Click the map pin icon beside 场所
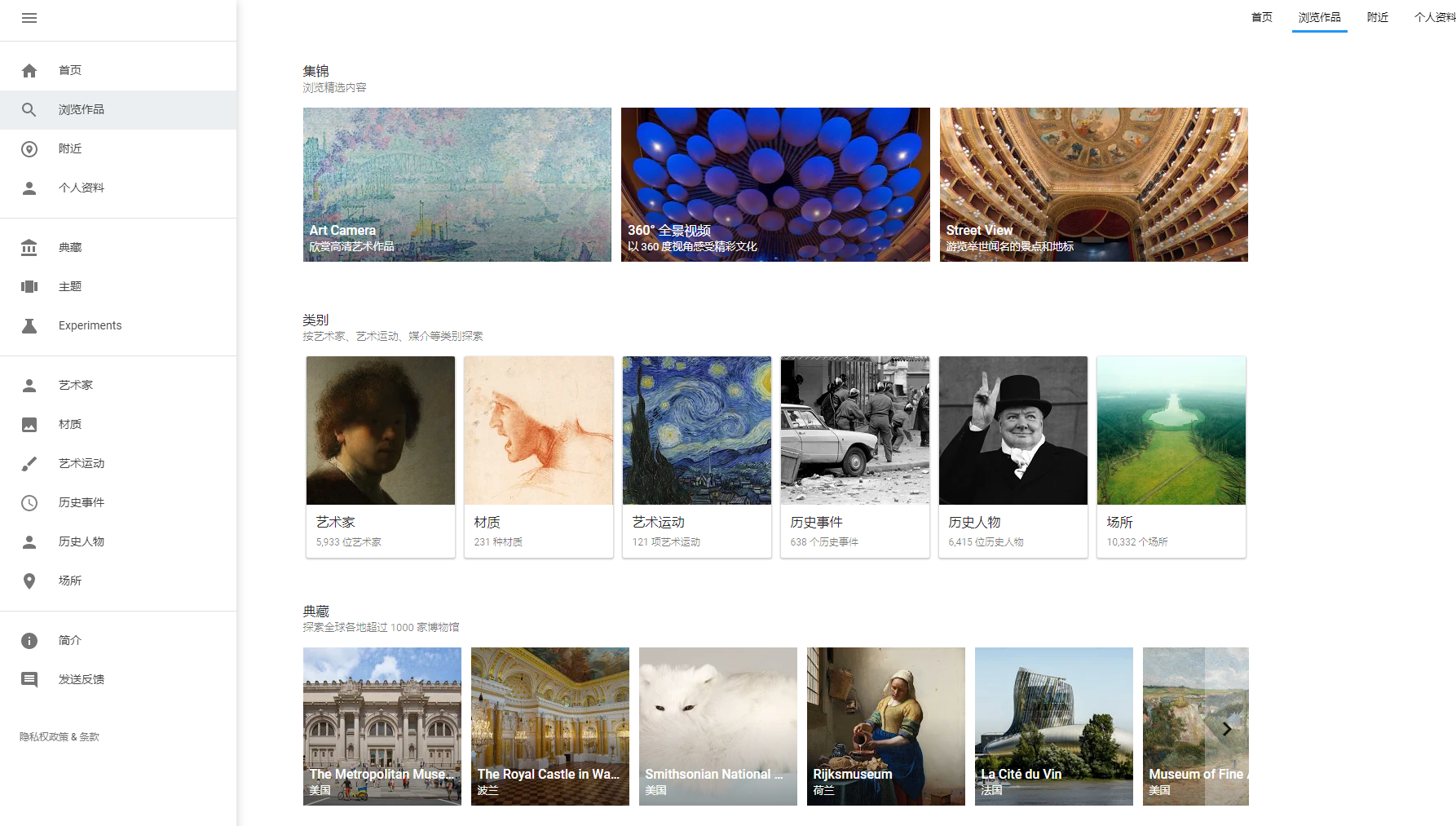The image size is (1456, 826). coord(29,581)
